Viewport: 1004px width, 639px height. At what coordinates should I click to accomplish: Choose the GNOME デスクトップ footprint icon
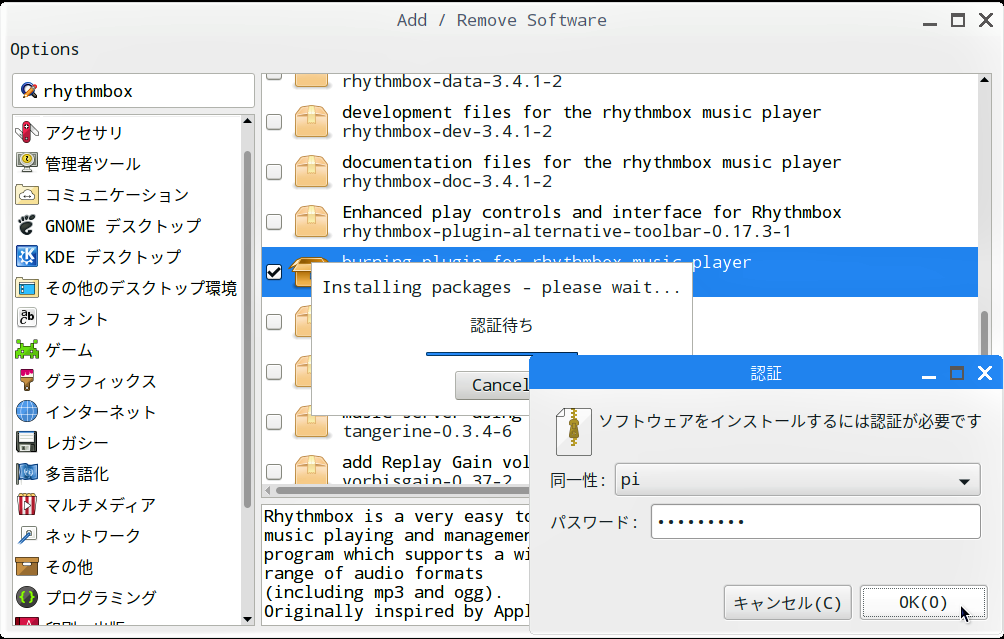pyautogui.click(x=27, y=225)
